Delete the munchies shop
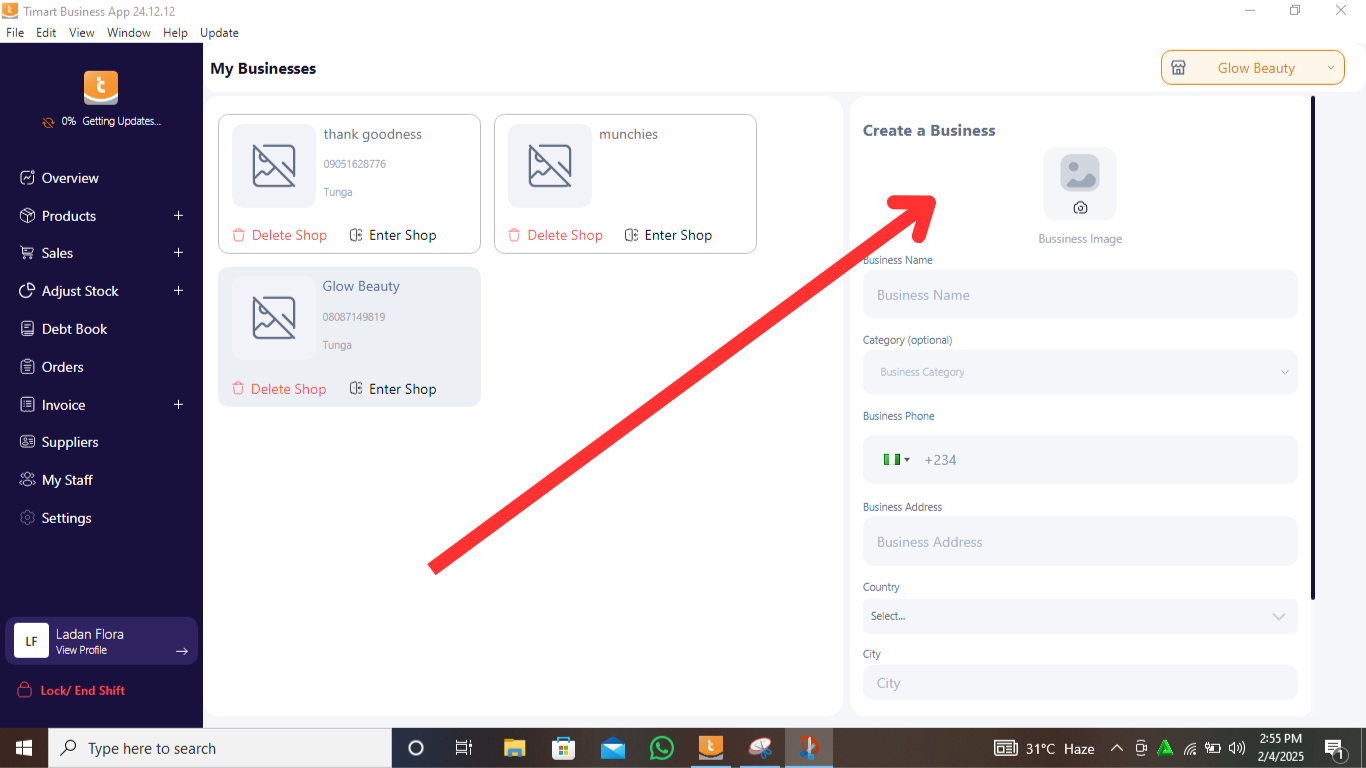The height and width of the screenshot is (768, 1366). [x=555, y=235]
